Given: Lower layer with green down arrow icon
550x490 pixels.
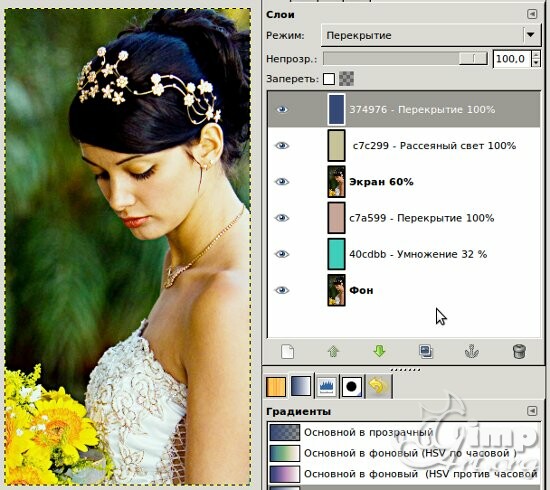Looking at the screenshot, I should [379, 351].
